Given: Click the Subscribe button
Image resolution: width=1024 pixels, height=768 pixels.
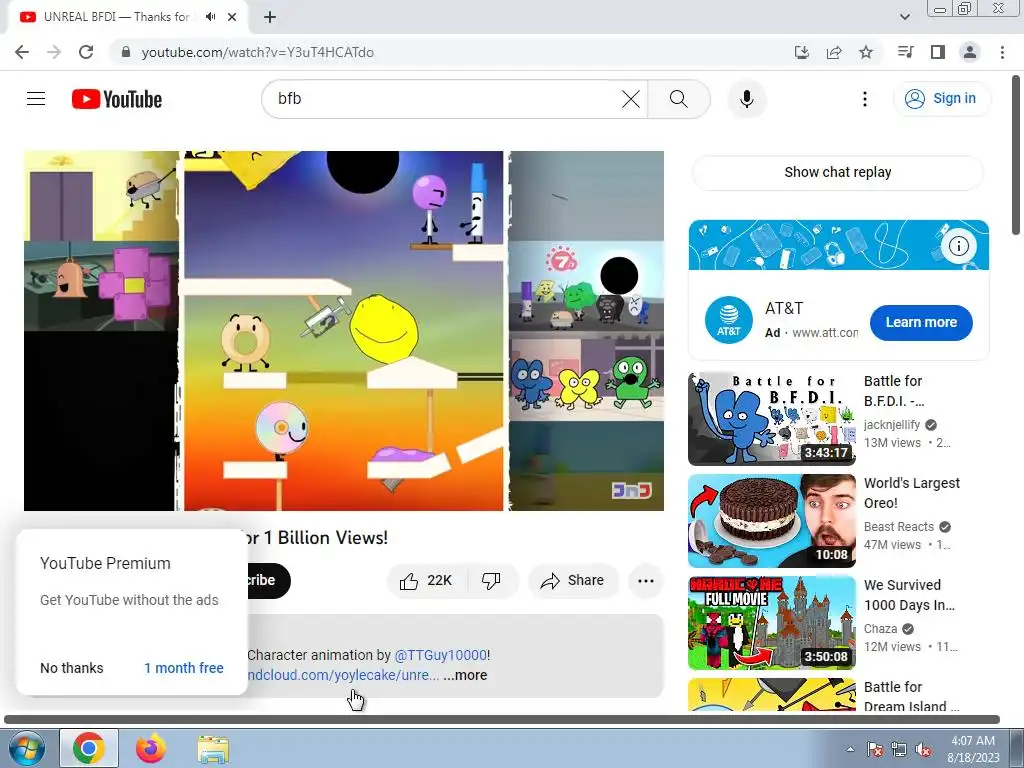Looking at the screenshot, I should pyautogui.click(x=268, y=581).
